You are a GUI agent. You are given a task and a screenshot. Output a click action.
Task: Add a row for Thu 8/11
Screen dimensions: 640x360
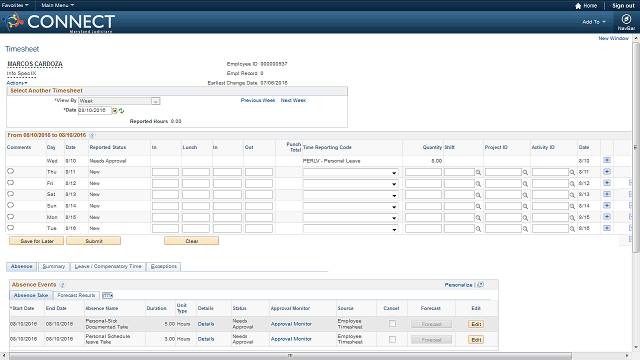click(x=607, y=171)
